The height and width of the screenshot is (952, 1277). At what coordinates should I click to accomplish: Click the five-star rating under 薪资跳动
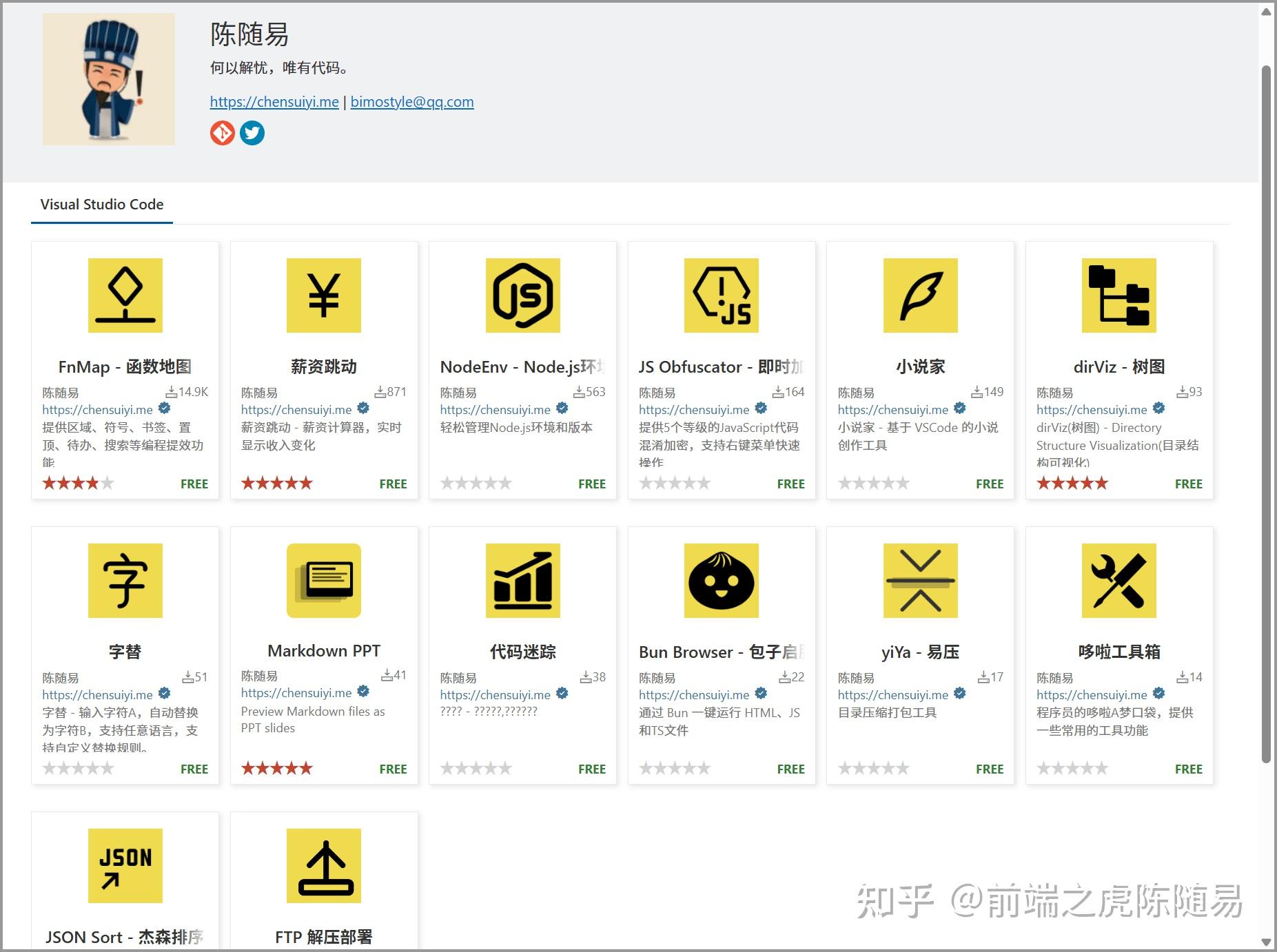276,482
